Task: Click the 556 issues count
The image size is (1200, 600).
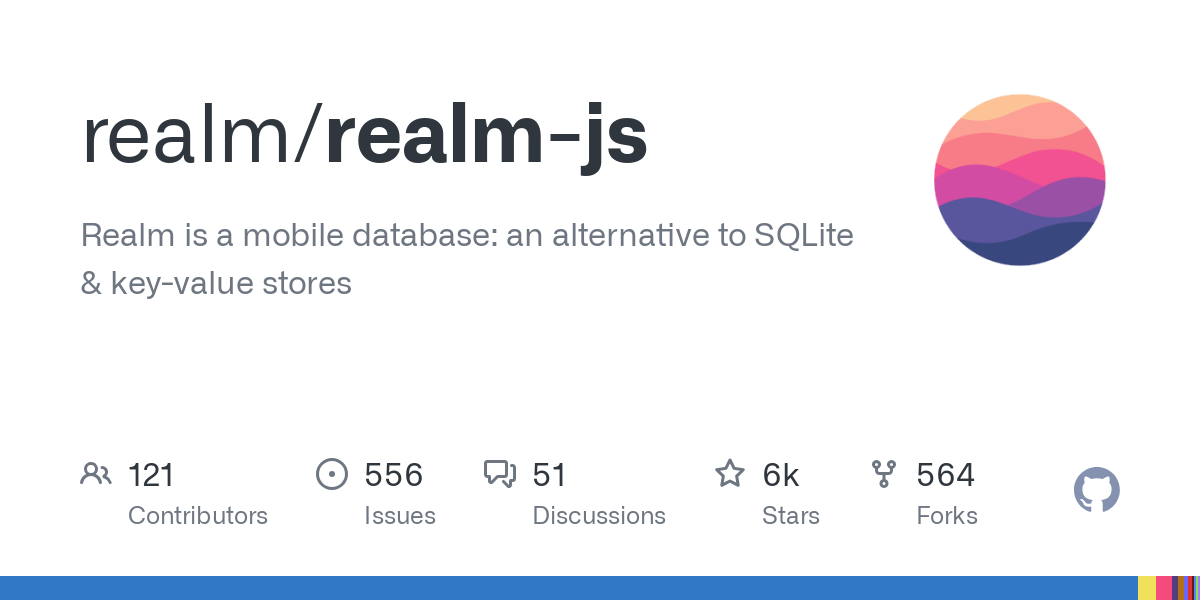Action: tap(394, 475)
